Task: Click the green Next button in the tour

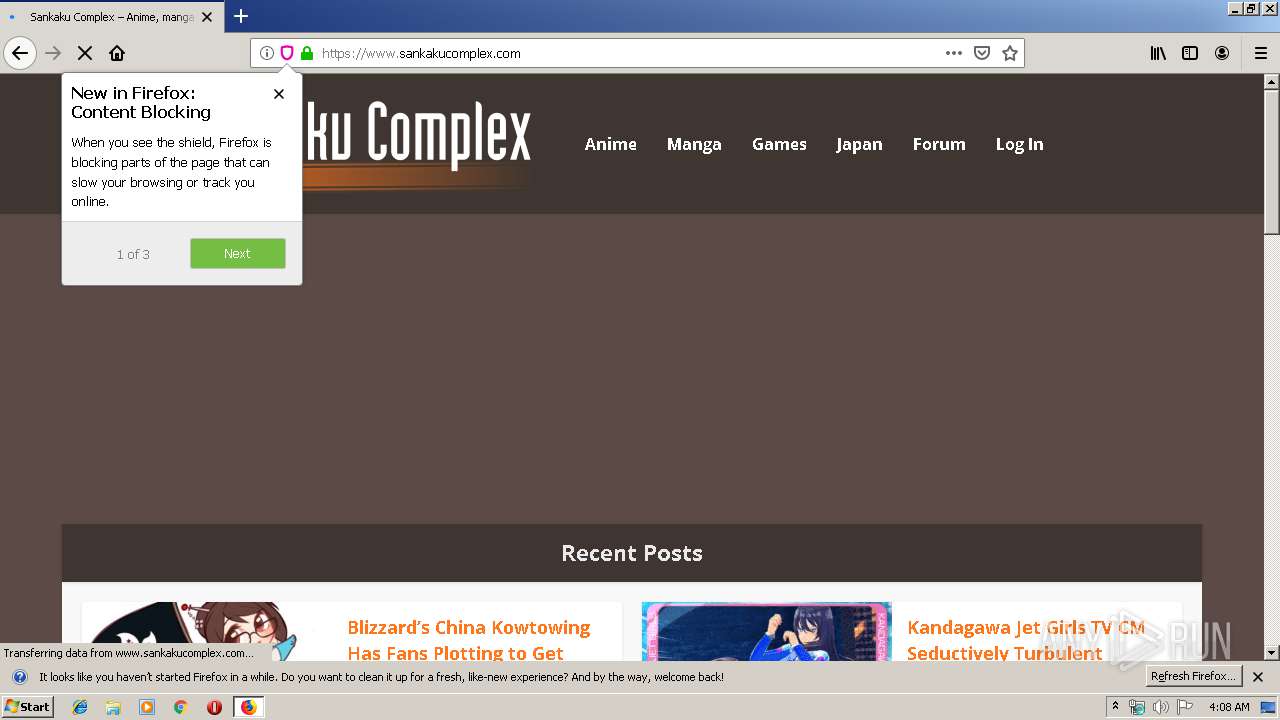Action: click(238, 253)
